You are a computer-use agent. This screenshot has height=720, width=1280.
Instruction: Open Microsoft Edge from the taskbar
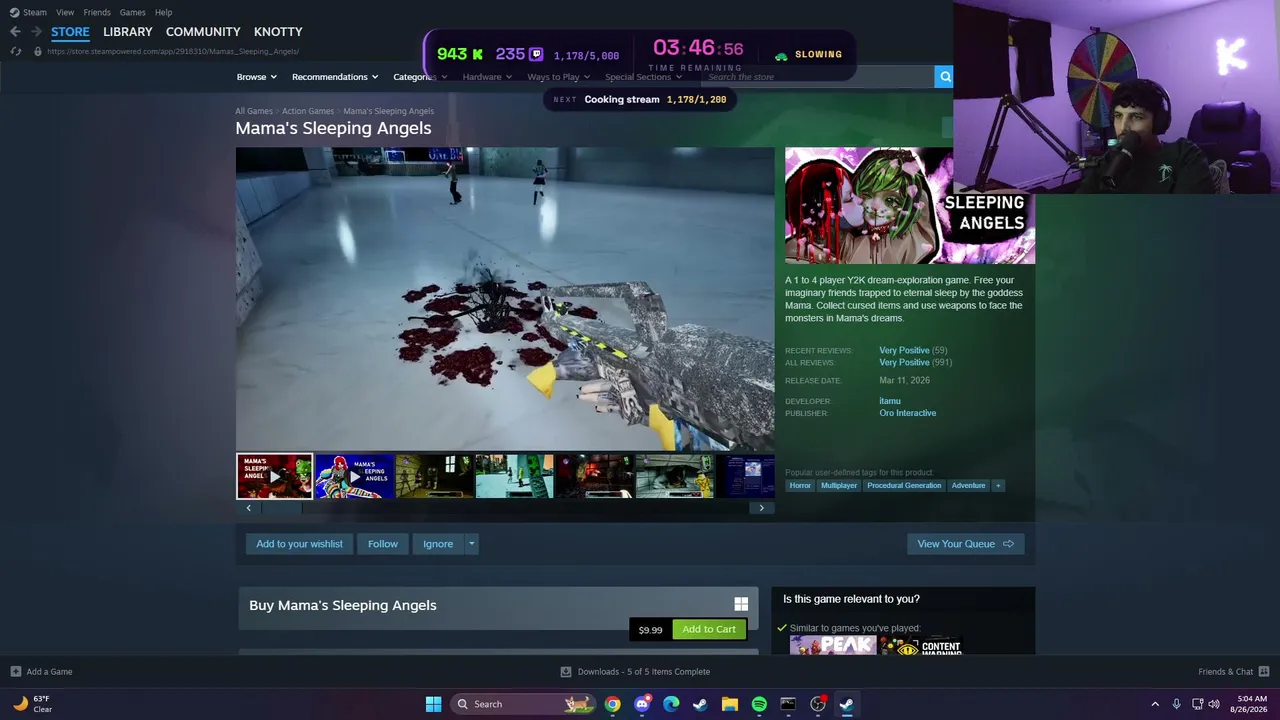671,704
